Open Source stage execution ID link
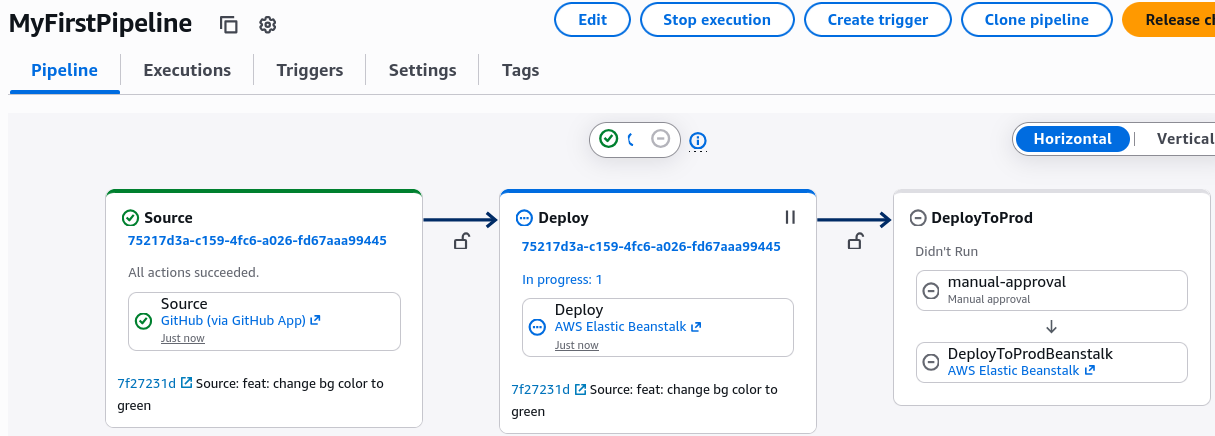Image resolution: width=1215 pixels, height=436 pixels. click(x=257, y=241)
